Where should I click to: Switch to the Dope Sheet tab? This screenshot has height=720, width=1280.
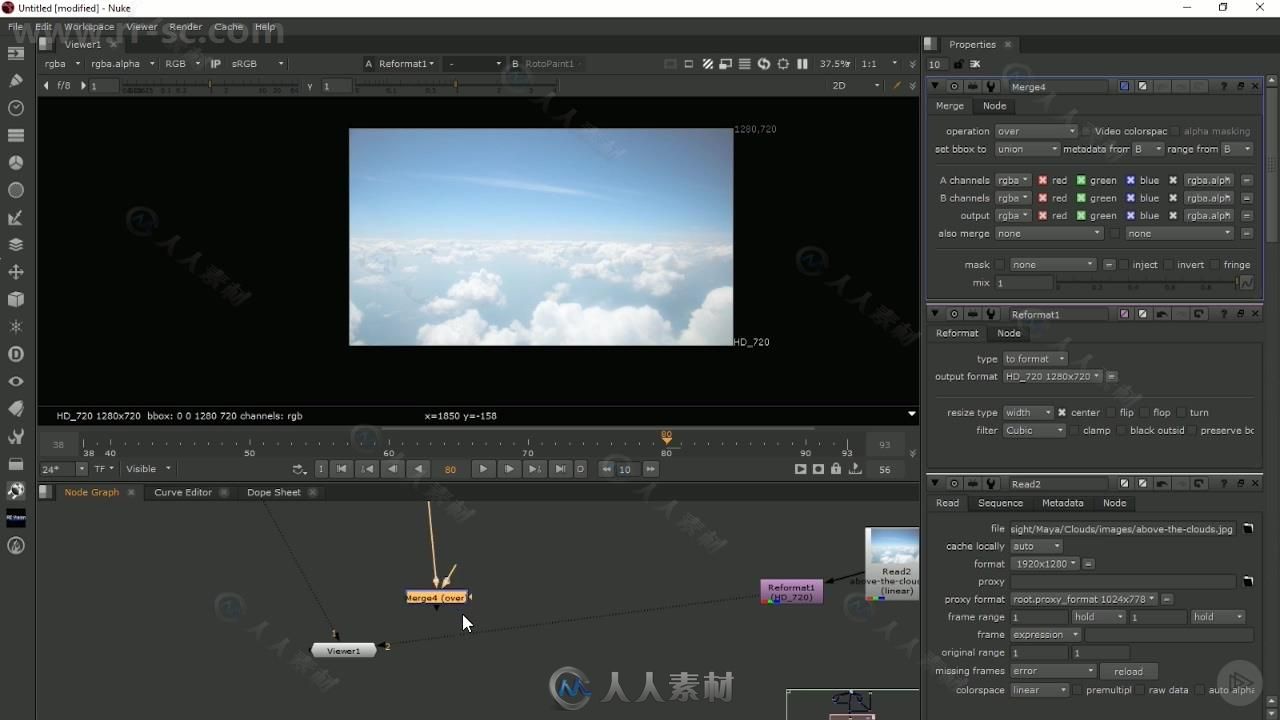[x=273, y=492]
